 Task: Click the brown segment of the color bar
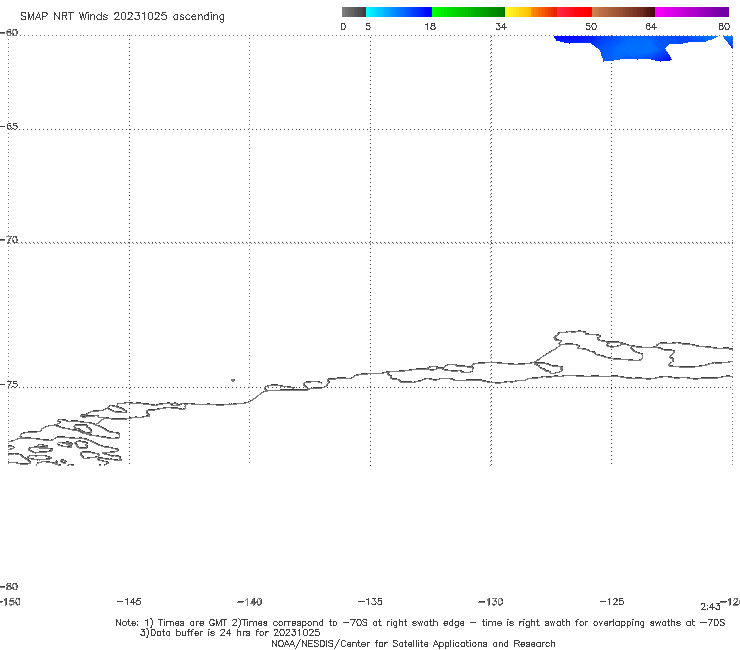623,12
